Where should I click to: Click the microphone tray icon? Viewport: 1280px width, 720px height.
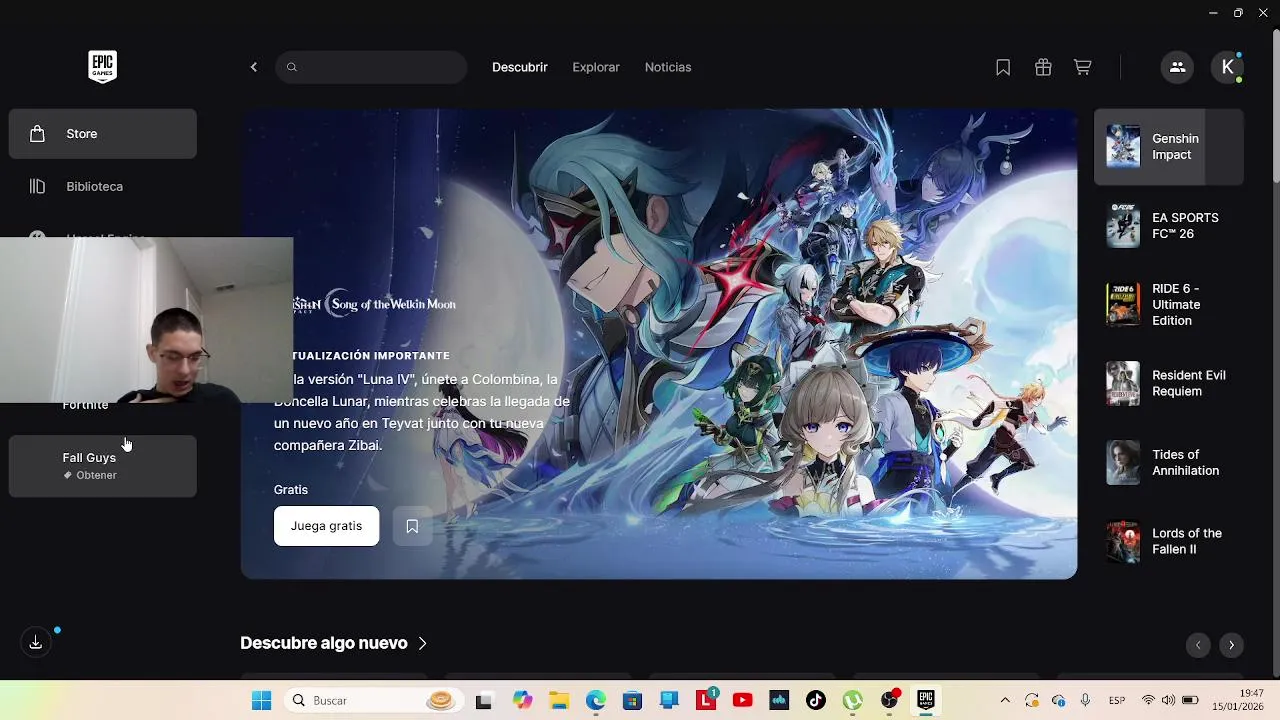coord(1085,700)
